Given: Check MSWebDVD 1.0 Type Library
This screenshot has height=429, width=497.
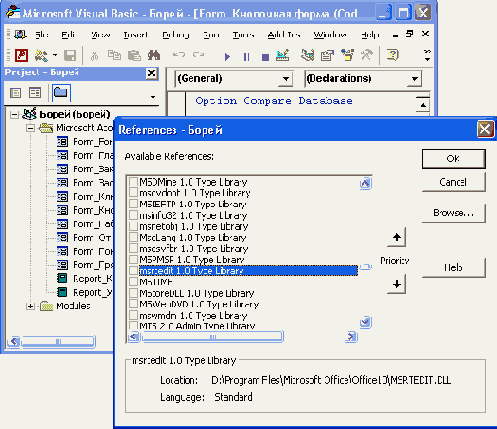Looking at the screenshot, I should pos(133,304).
